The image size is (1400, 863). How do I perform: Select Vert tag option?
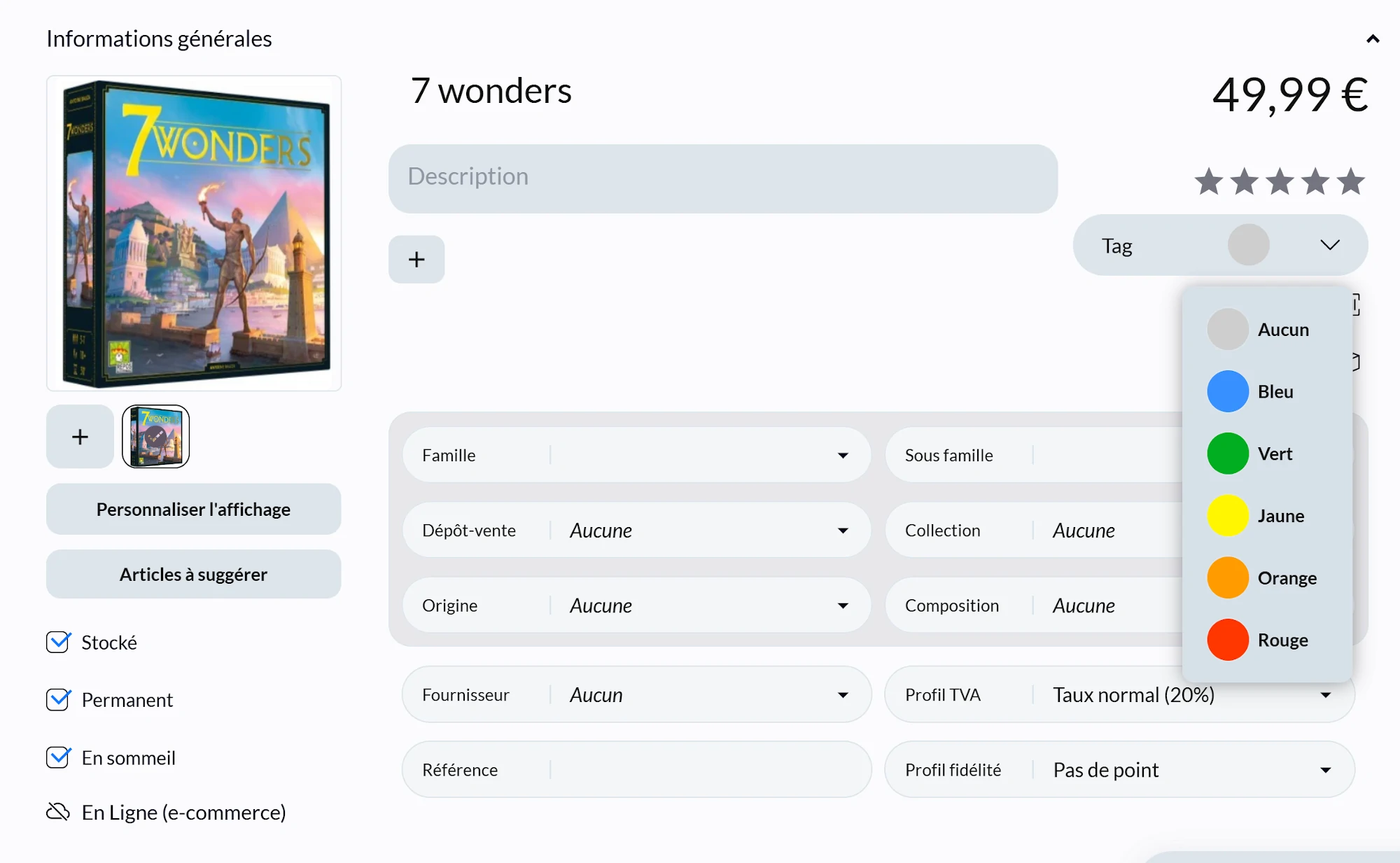[1267, 454]
